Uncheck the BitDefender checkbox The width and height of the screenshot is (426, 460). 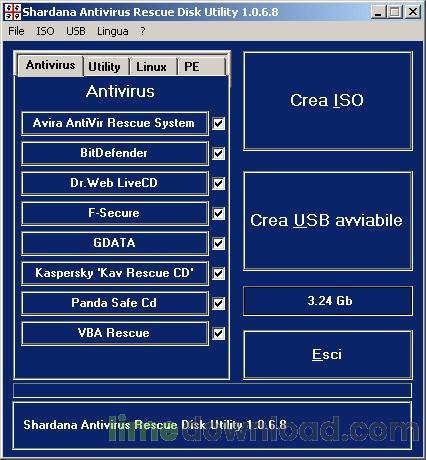click(219, 153)
